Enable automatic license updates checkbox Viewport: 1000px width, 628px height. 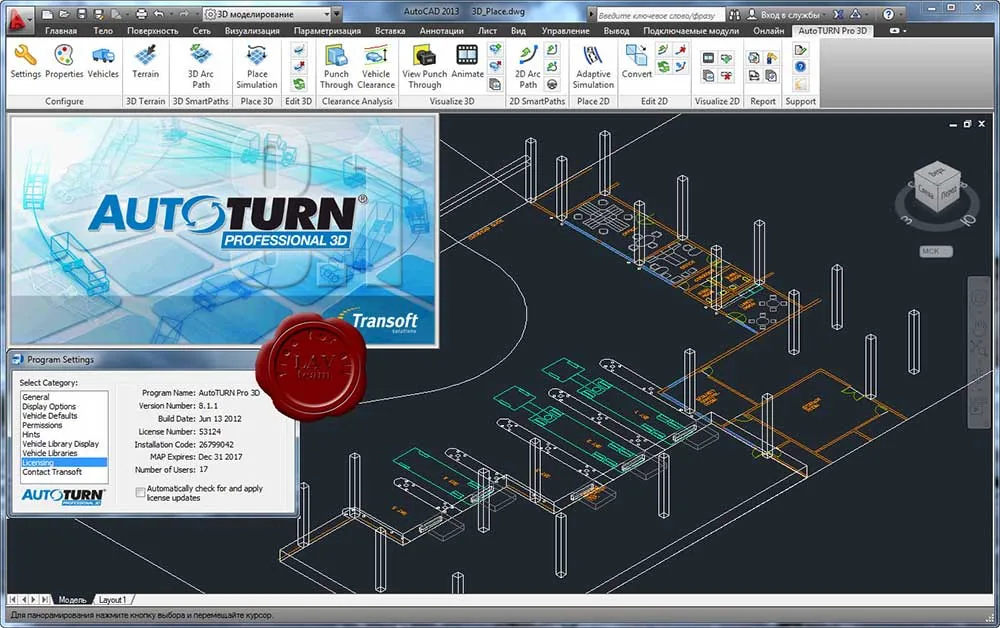pos(140,492)
